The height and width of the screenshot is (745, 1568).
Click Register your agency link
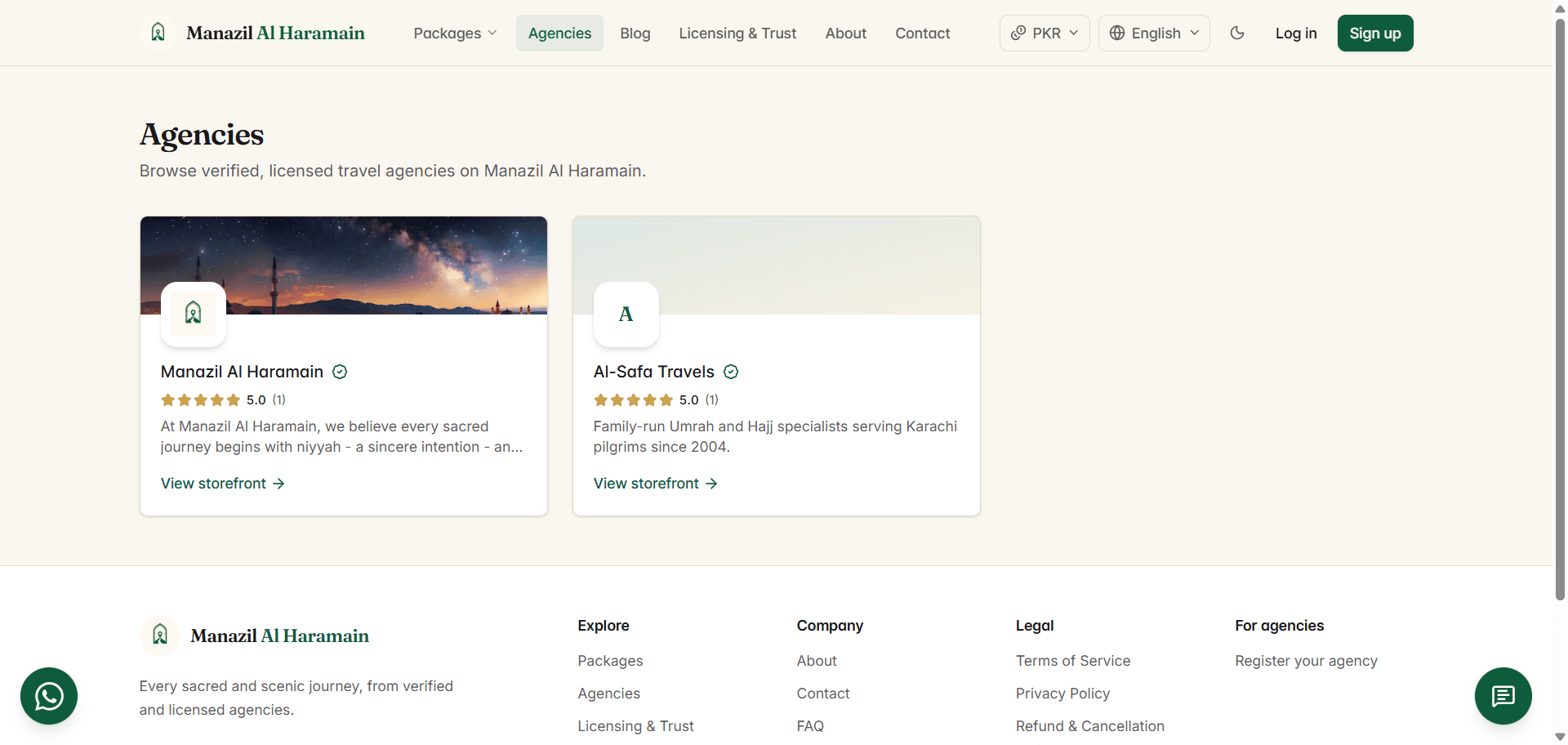[x=1306, y=661]
